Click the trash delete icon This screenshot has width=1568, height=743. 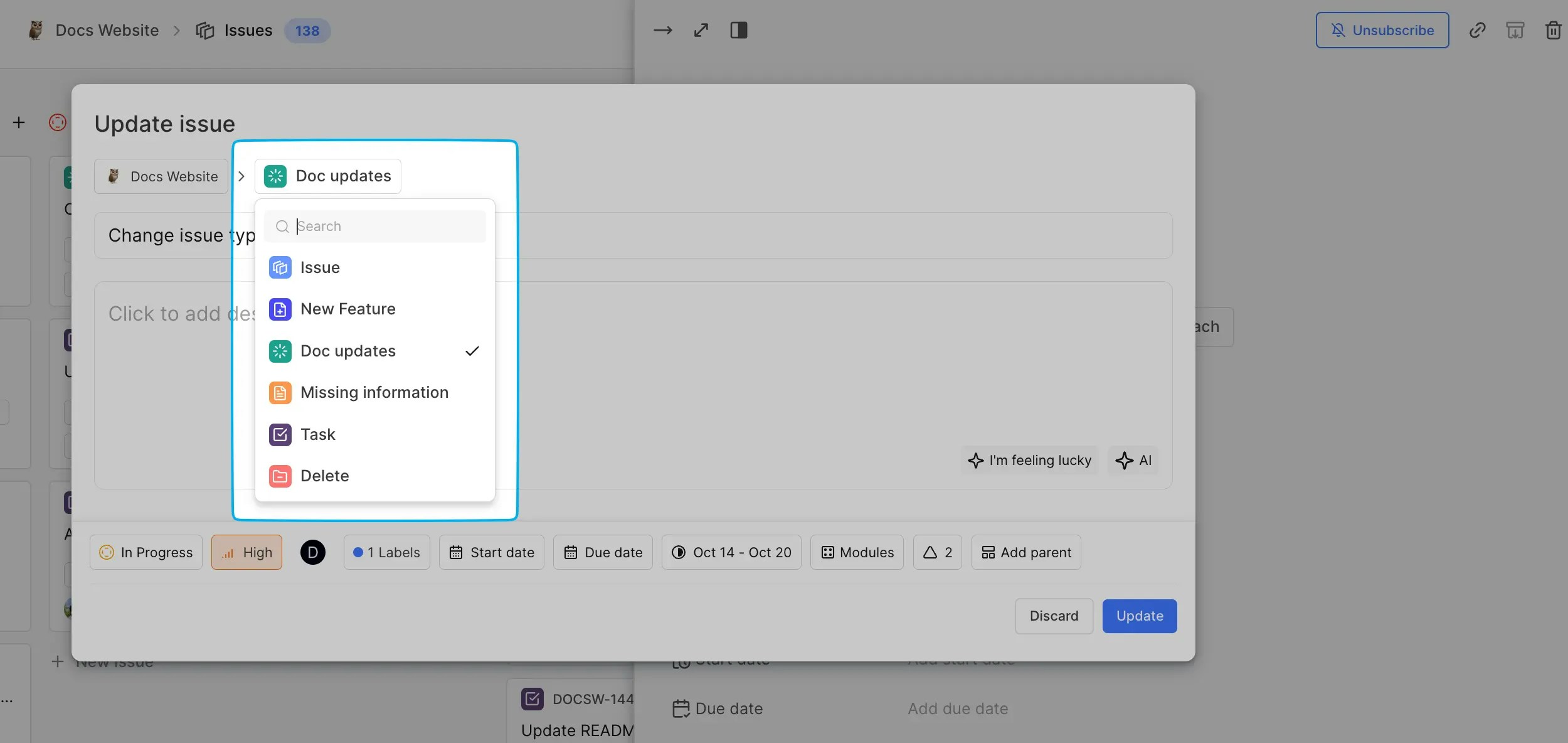click(1553, 30)
